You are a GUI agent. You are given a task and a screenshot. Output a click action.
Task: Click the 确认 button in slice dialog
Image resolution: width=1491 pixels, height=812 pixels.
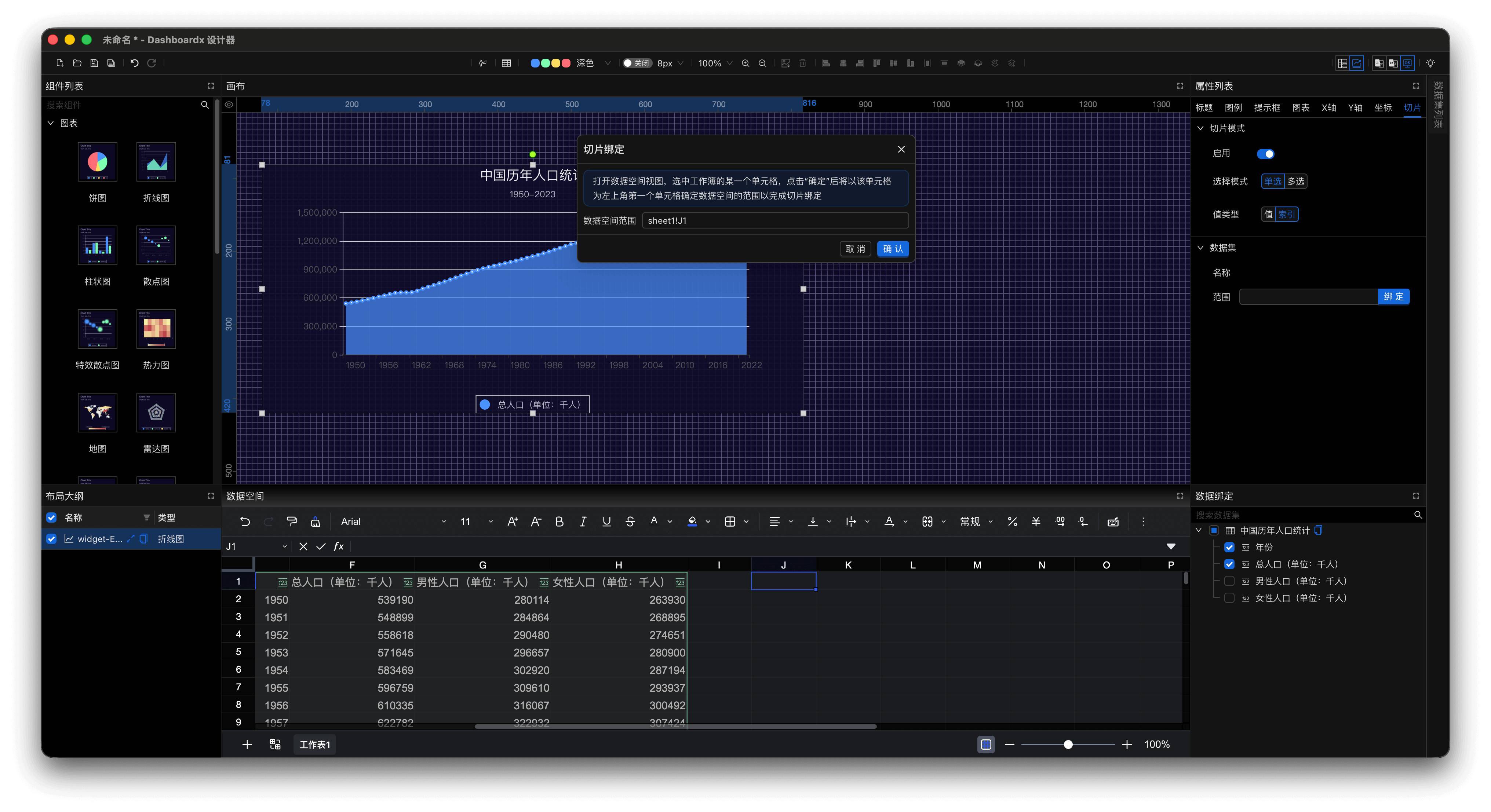click(893, 249)
